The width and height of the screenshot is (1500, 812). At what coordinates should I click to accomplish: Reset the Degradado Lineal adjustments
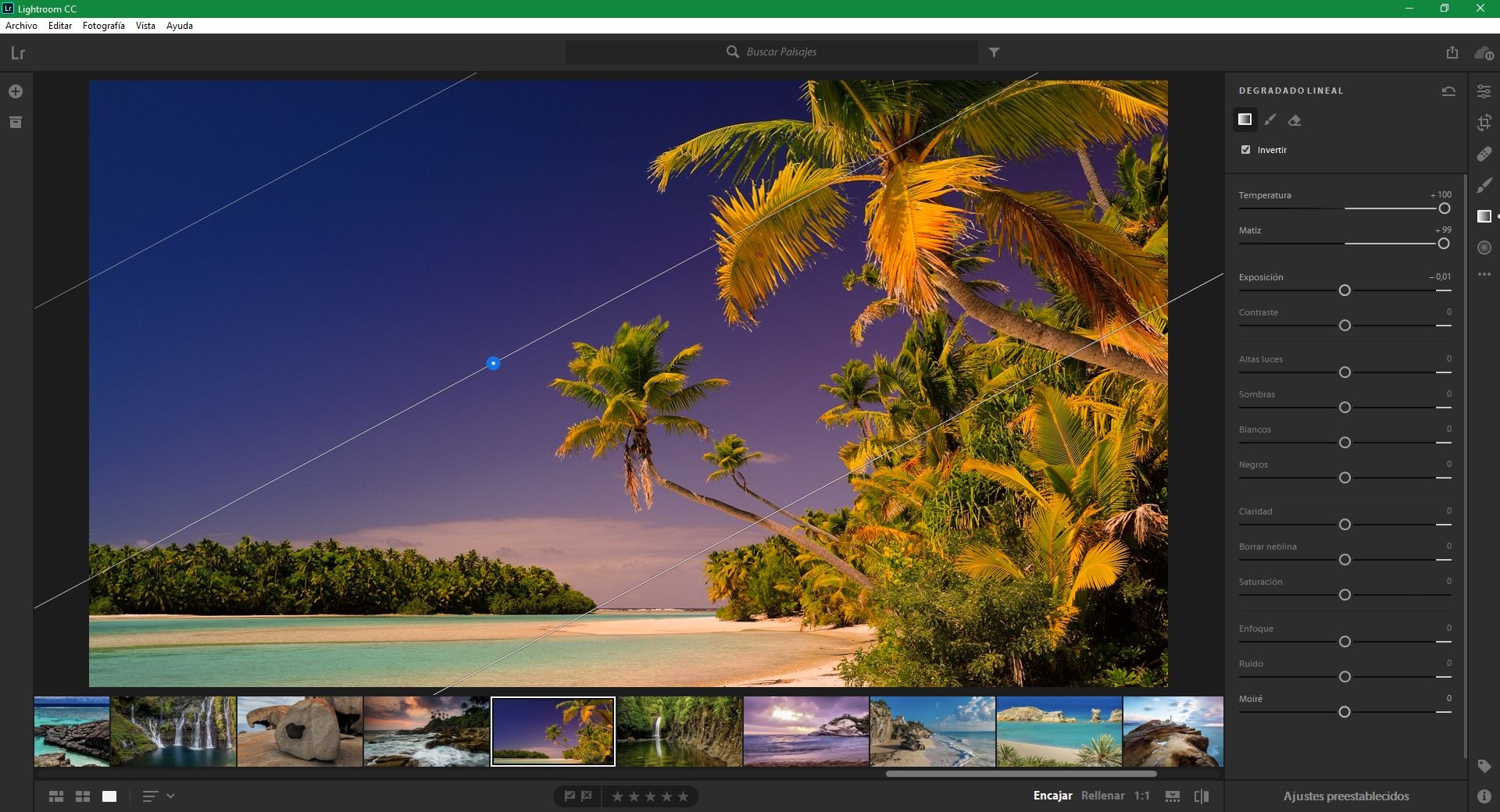click(x=1448, y=91)
